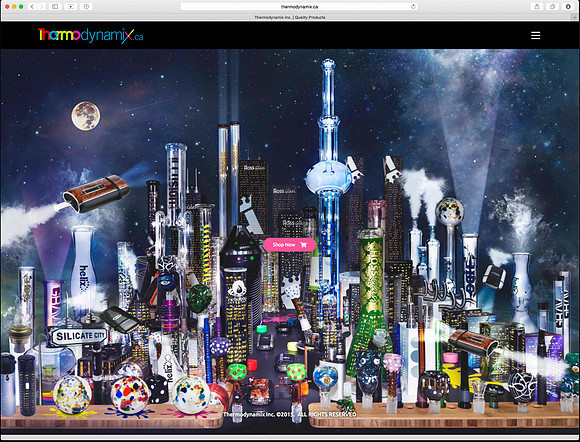Screen dimensions: 580x442
Task: Open Safari's history clock button
Action: [86, 6]
